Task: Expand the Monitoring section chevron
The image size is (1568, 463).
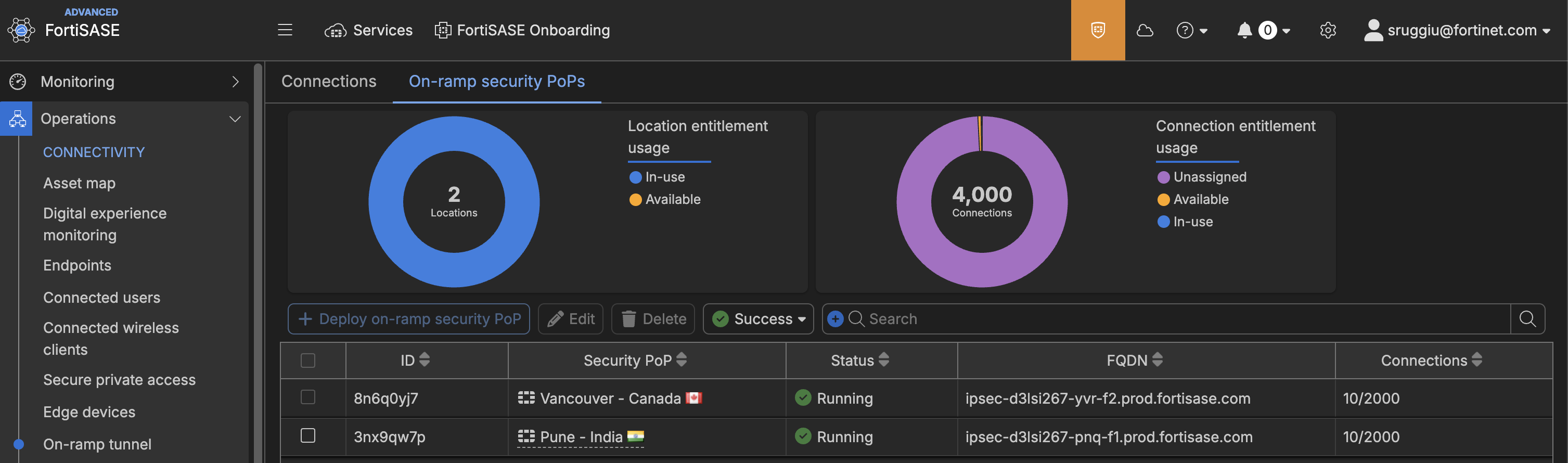Action: coord(235,82)
